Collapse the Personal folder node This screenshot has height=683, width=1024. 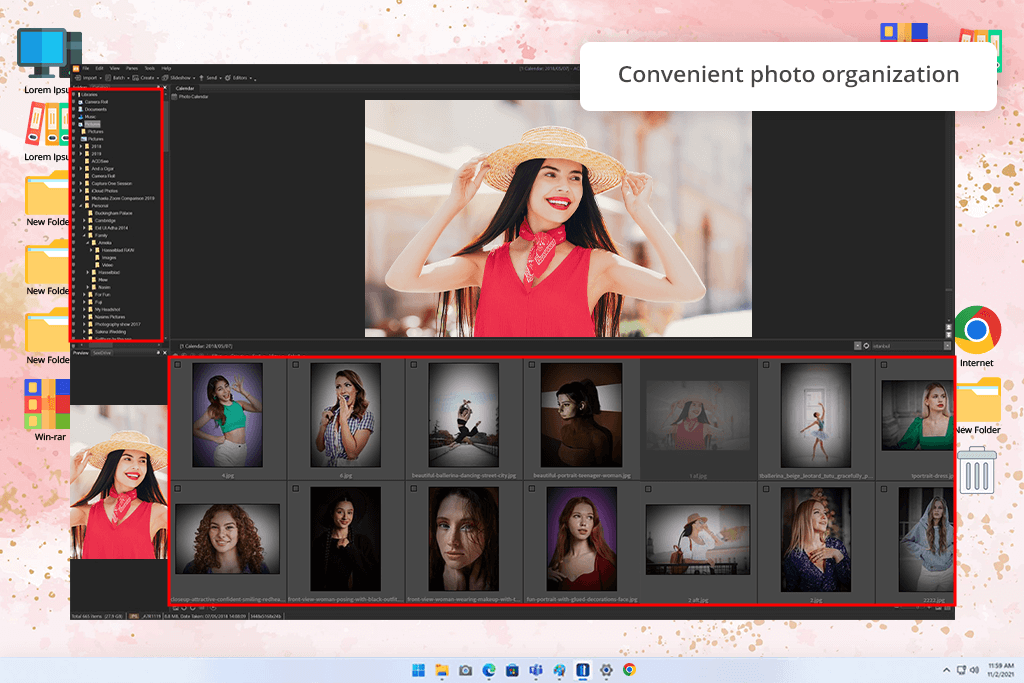(x=79, y=205)
